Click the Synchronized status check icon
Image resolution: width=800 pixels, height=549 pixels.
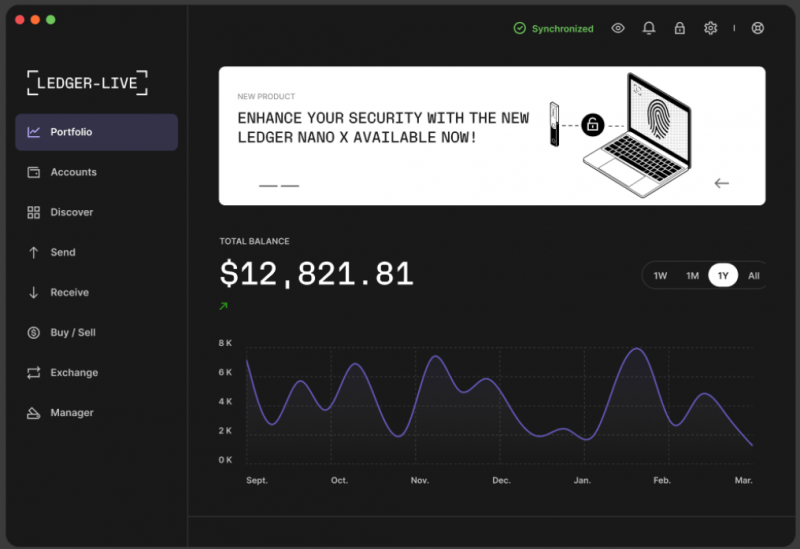point(519,28)
